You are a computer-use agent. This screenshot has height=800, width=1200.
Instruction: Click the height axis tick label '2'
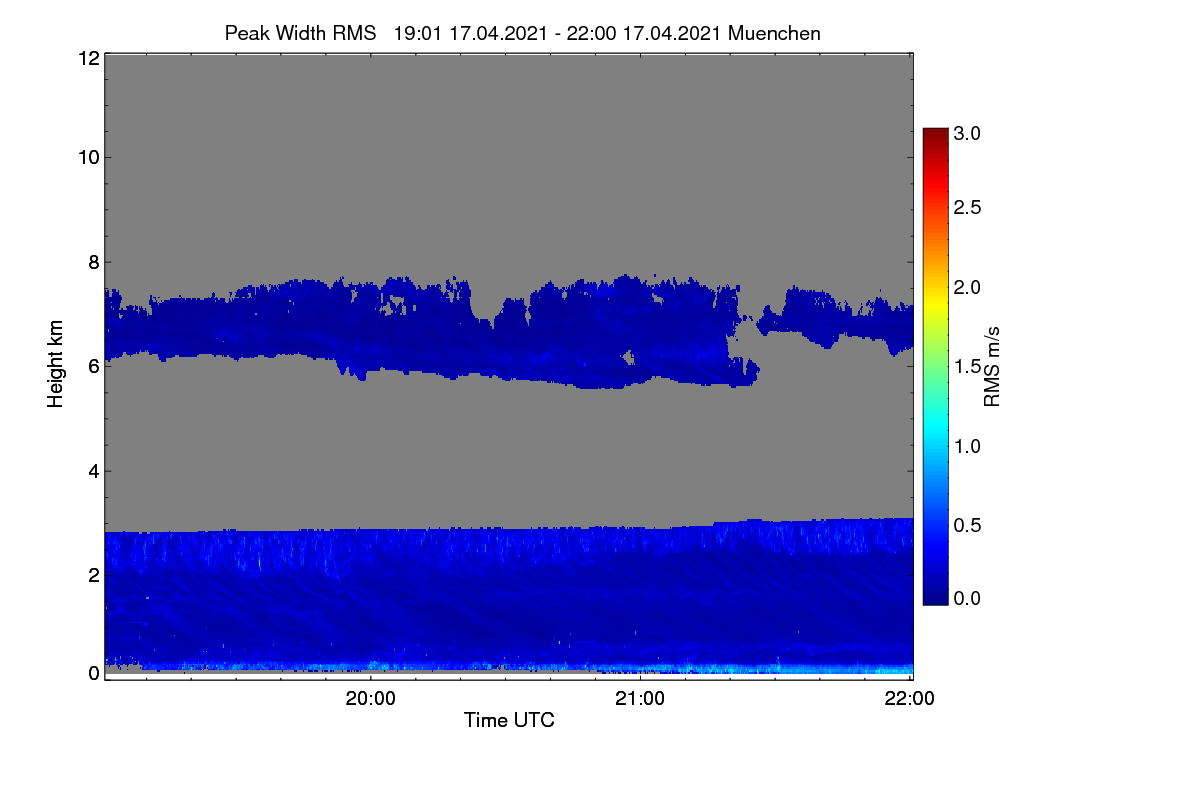click(x=93, y=574)
